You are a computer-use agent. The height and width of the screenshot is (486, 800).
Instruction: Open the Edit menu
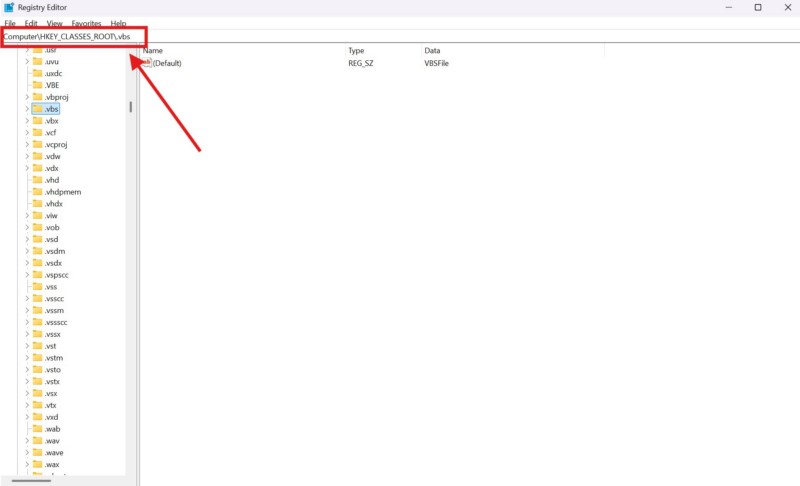(31, 23)
